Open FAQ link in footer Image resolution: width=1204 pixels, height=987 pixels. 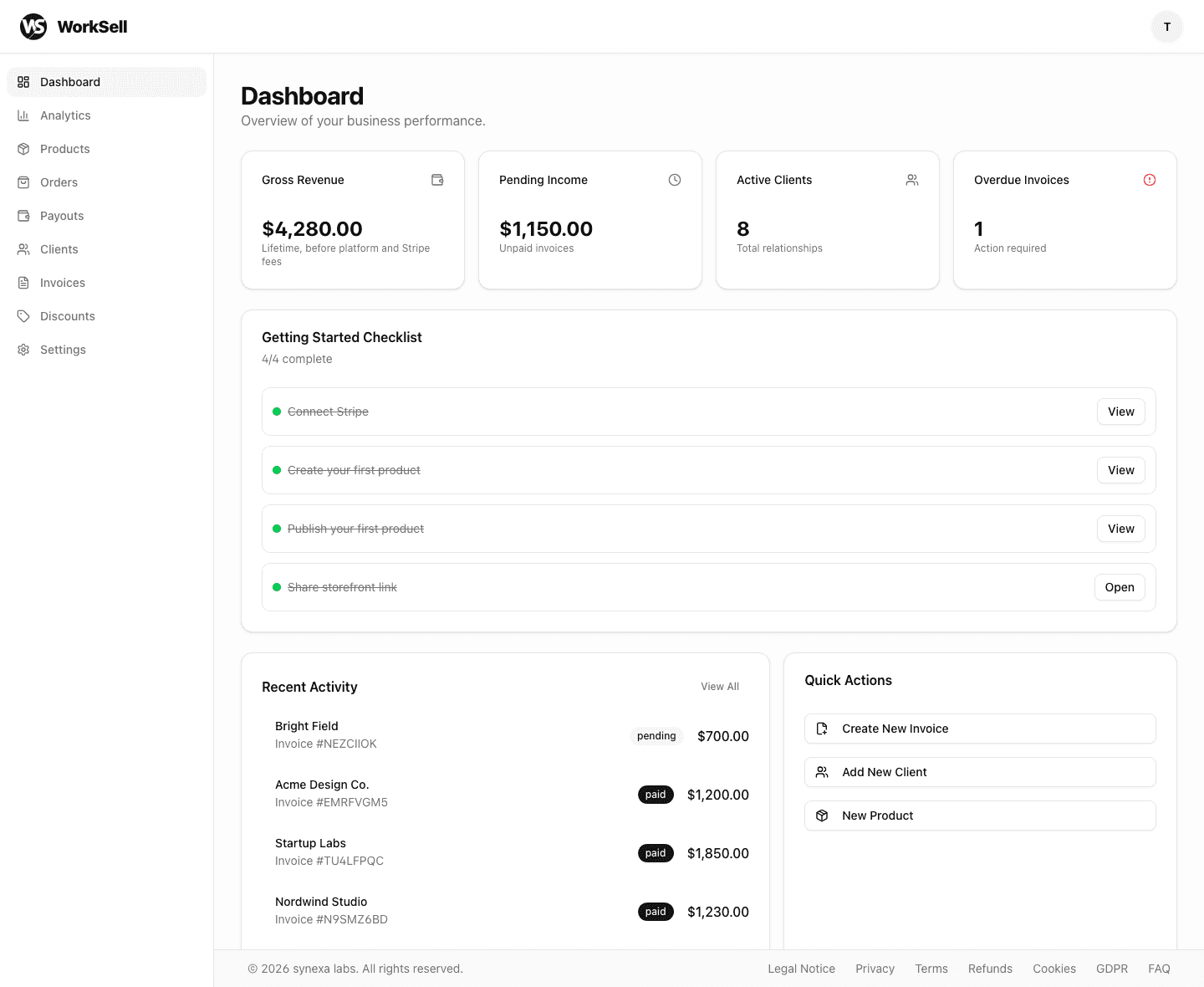[x=1159, y=969]
